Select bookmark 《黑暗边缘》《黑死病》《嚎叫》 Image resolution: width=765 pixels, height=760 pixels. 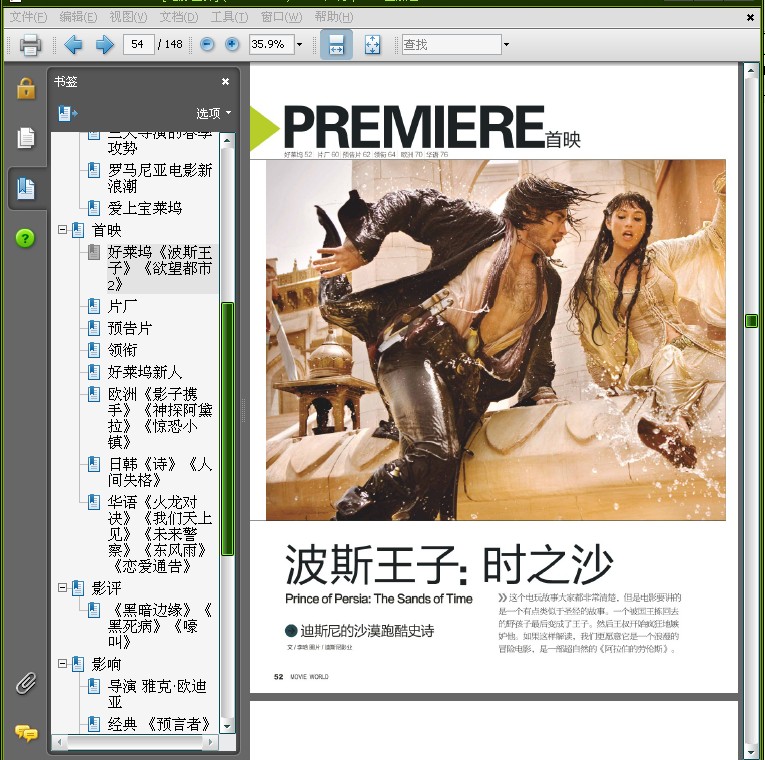point(160,626)
